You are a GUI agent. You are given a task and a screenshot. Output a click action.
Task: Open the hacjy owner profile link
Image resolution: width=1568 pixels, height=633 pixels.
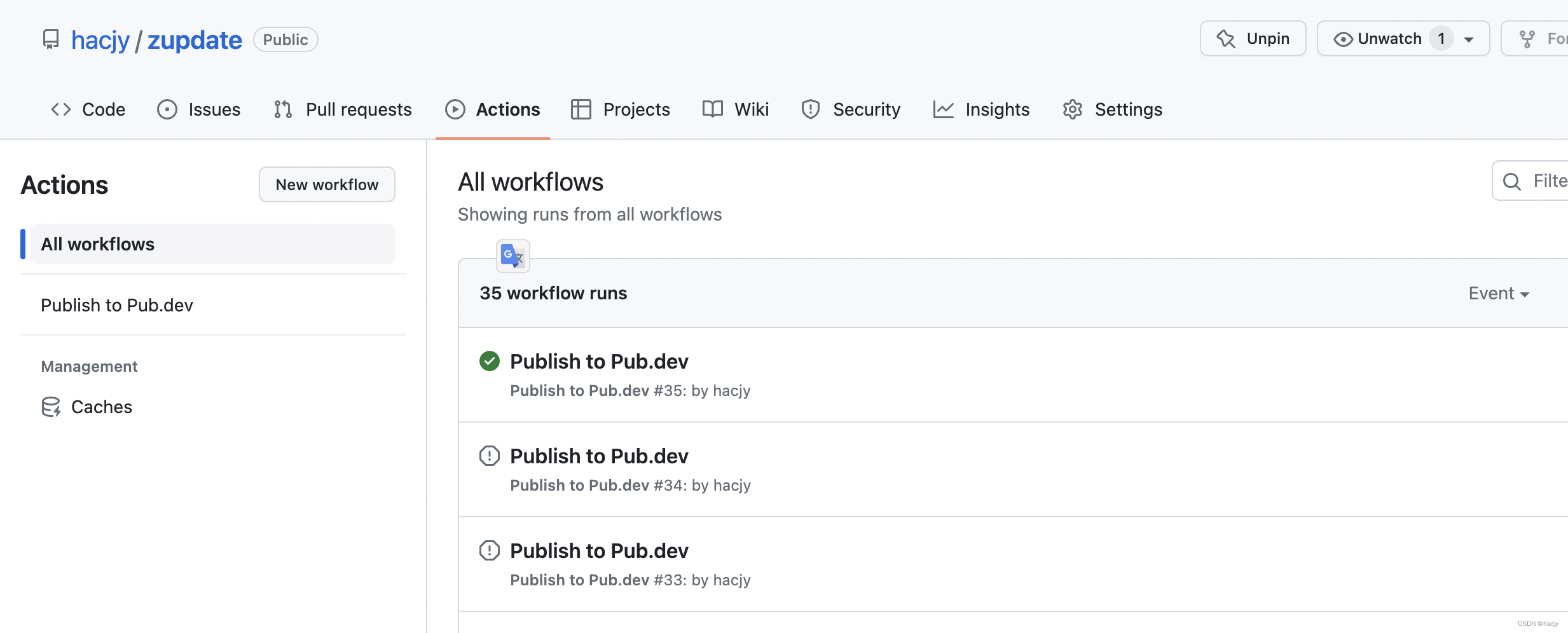(x=100, y=40)
